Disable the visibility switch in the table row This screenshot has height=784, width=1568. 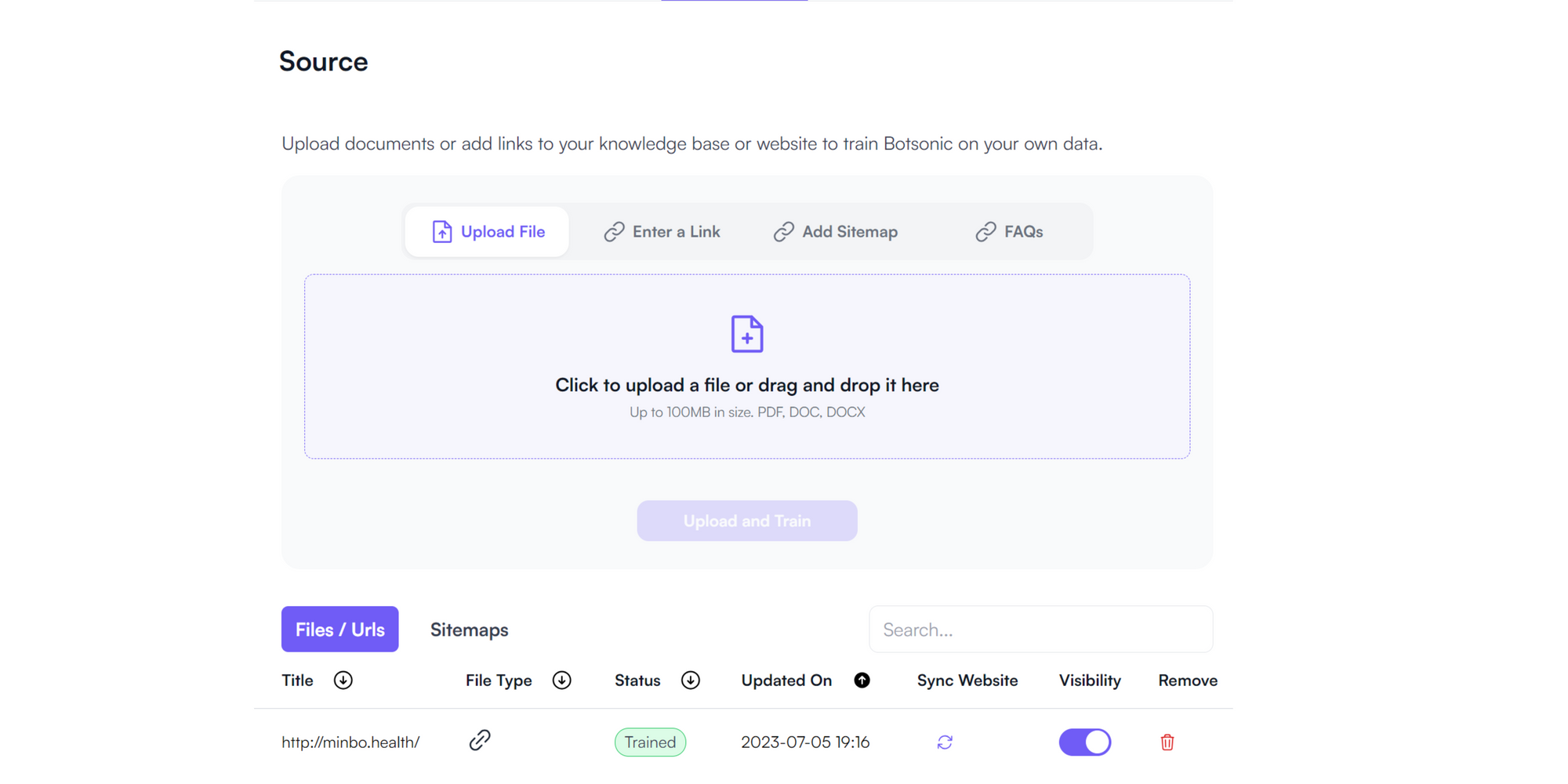point(1085,742)
